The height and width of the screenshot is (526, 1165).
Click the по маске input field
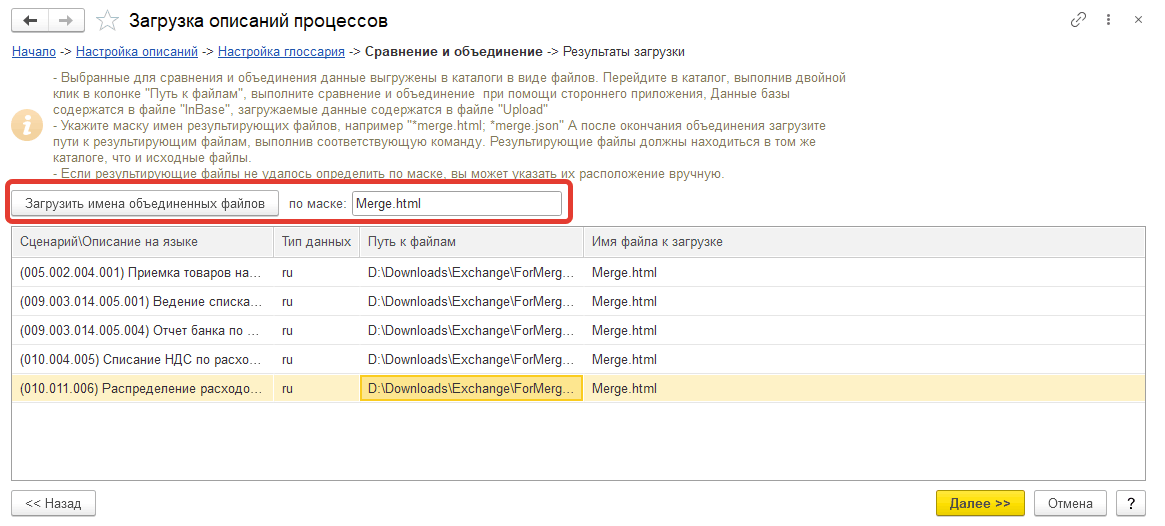pyautogui.click(x=457, y=203)
